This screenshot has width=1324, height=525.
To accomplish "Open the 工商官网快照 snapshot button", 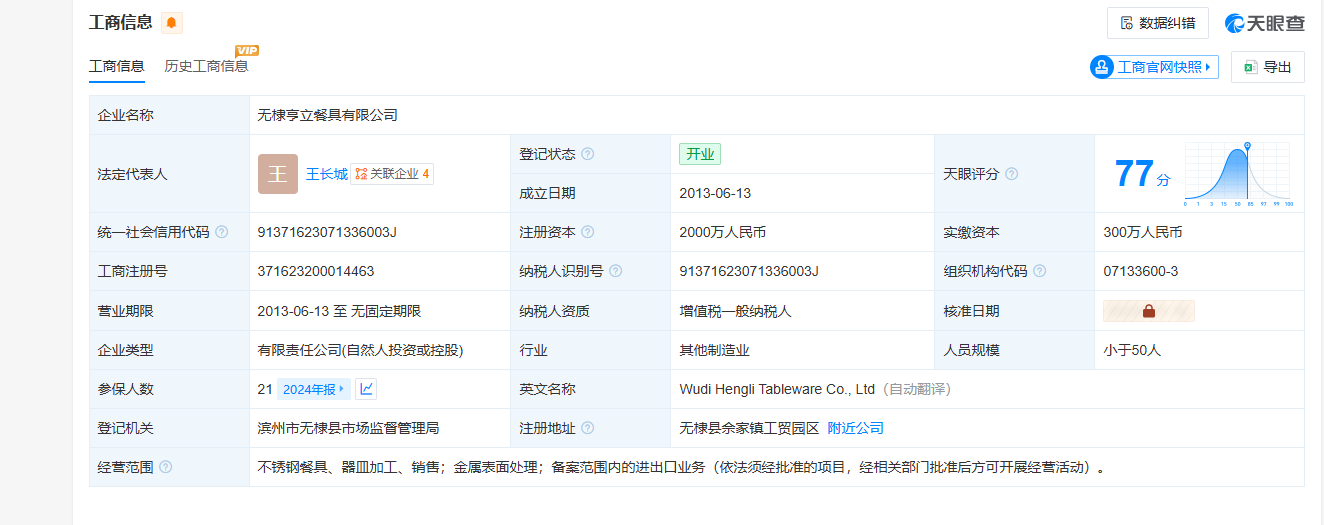I will (x=1154, y=67).
